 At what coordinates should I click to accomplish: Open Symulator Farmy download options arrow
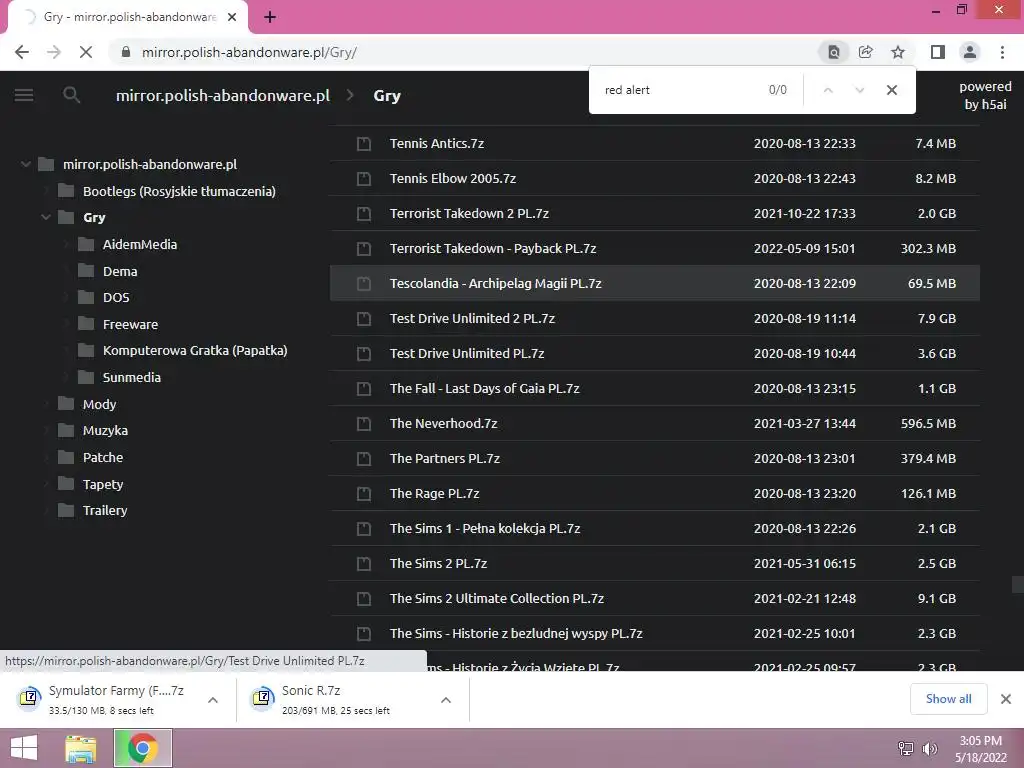(213, 700)
